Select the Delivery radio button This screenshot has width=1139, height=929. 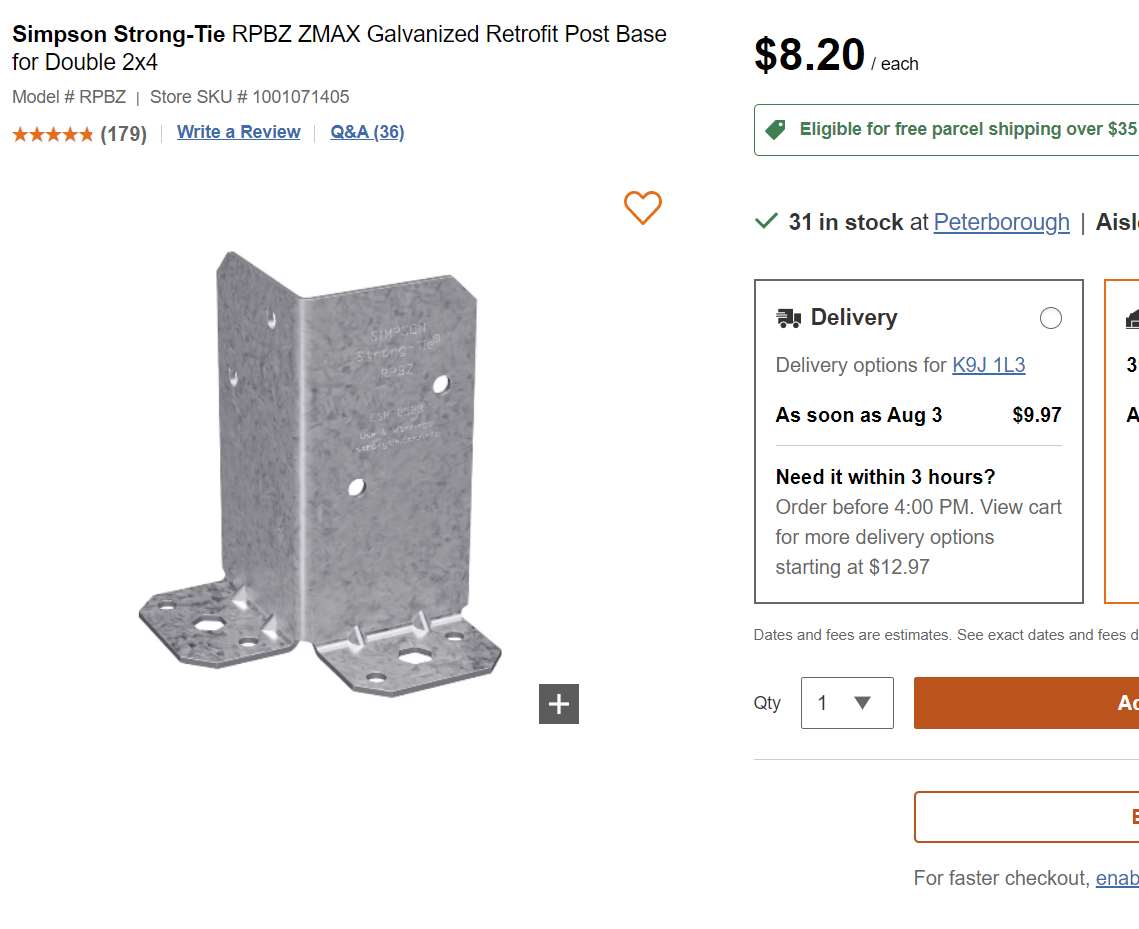[1051, 318]
